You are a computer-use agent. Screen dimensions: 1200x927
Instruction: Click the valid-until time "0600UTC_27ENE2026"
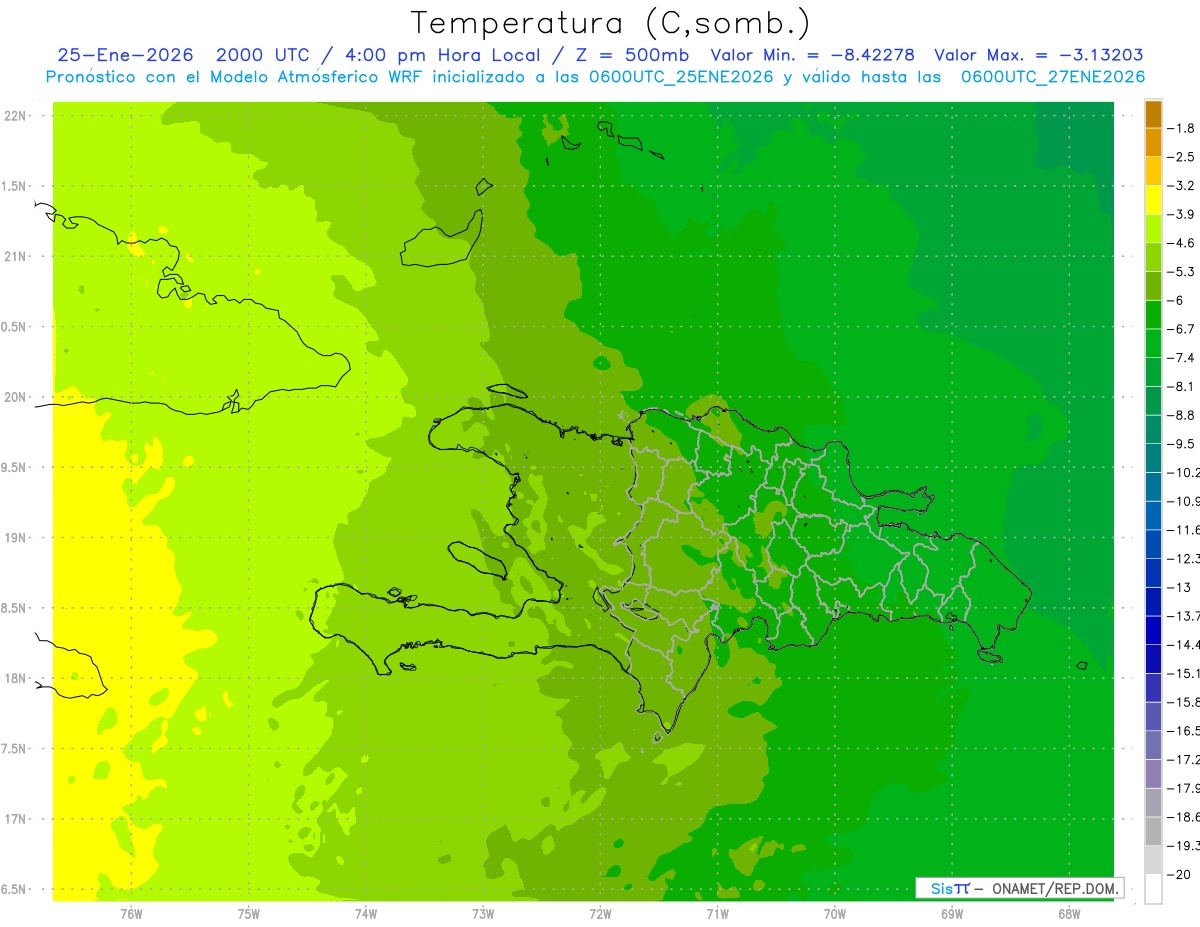click(x=1053, y=77)
